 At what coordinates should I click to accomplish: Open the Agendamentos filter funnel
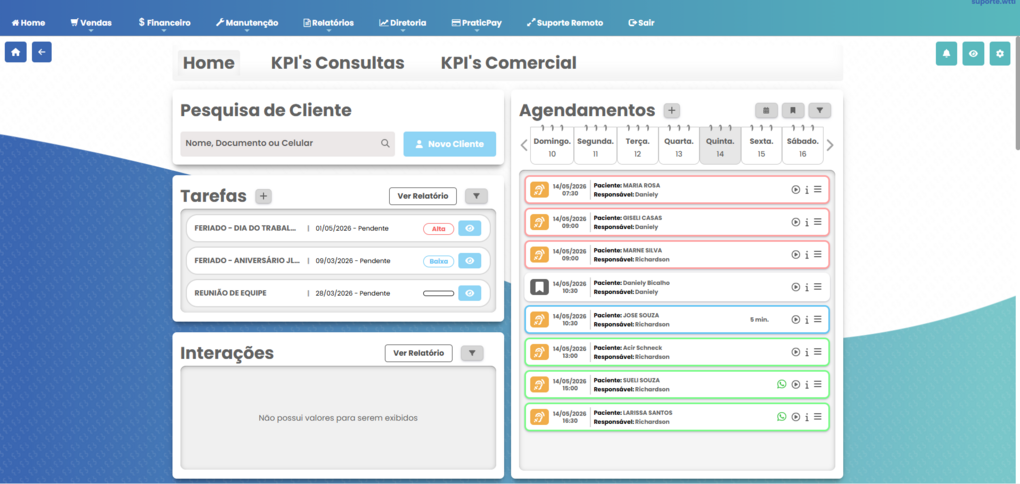click(x=820, y=110)
